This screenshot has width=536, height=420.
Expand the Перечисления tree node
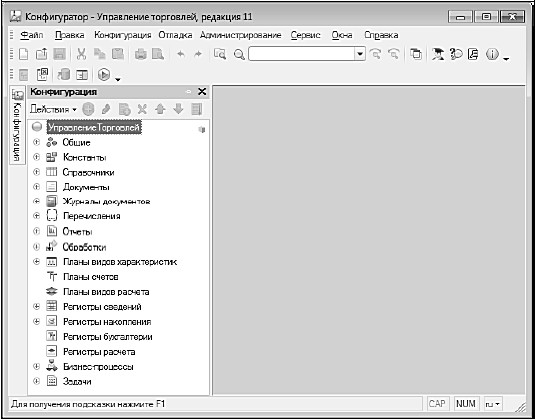tap(36, 216)
